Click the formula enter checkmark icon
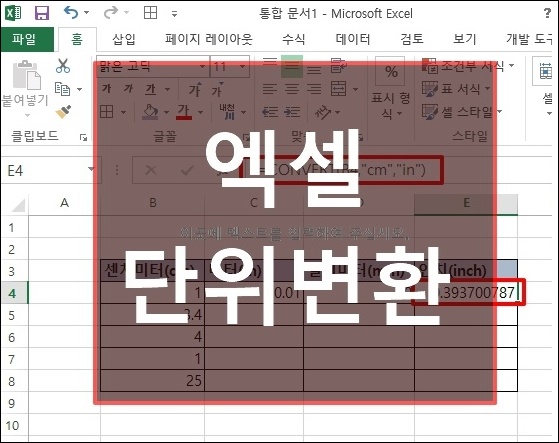The image size is (559, 443). (187, 170)
